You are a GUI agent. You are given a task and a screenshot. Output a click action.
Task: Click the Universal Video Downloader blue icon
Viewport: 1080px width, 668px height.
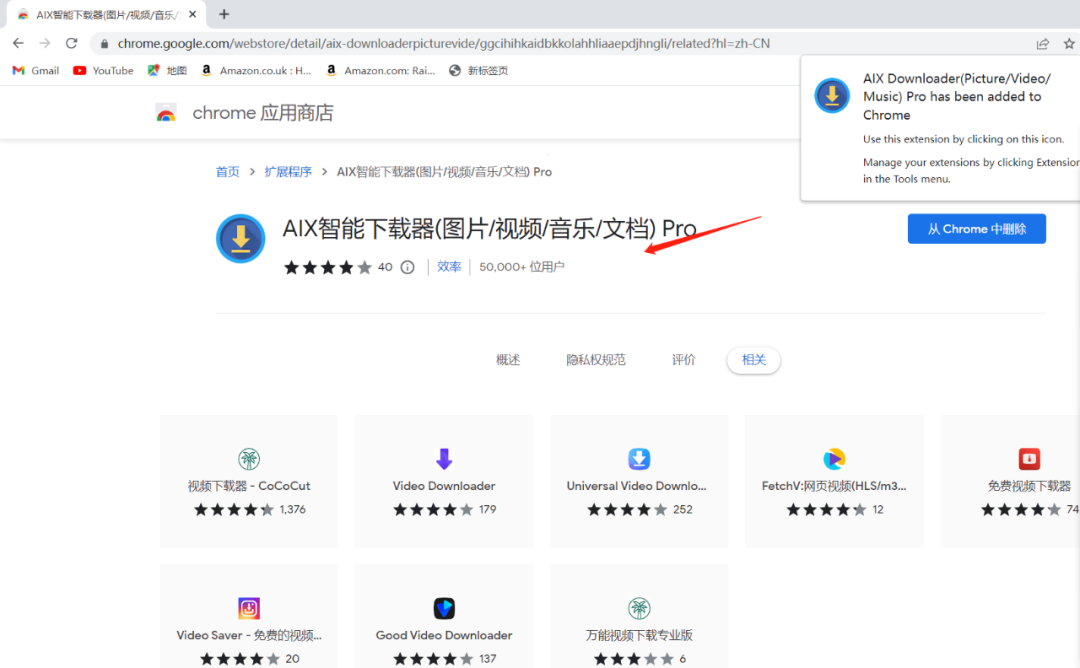638,458
